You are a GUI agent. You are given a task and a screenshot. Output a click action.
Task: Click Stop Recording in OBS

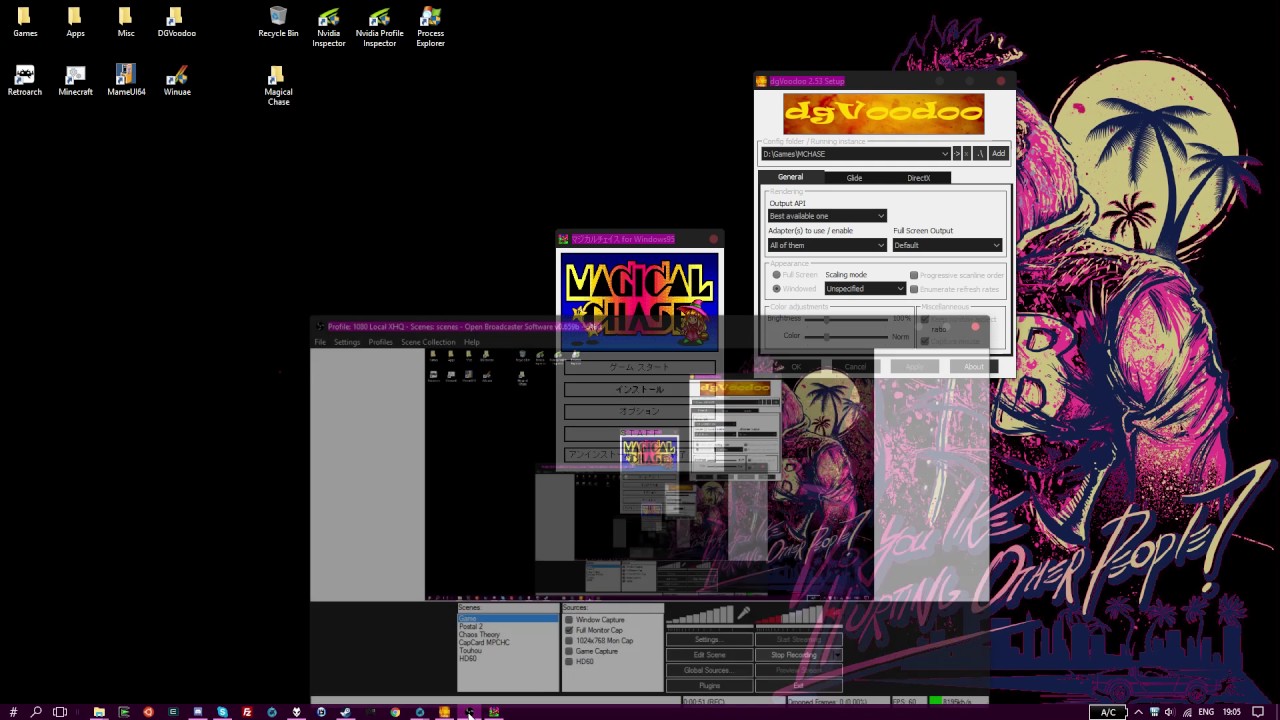pyautogui.click(x=794, y=655)
